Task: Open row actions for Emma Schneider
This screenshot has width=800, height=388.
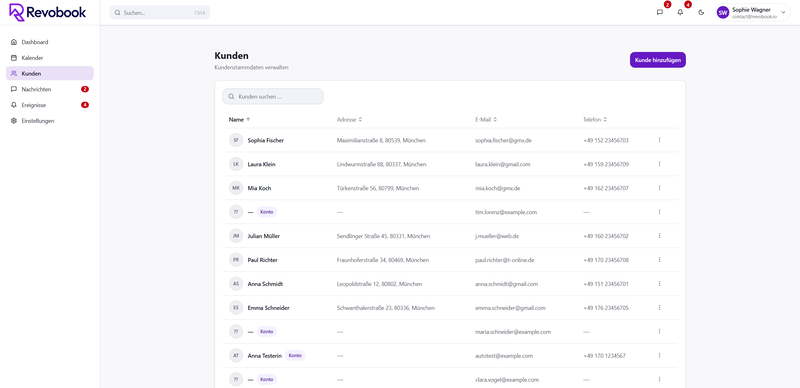Action: 659,308
